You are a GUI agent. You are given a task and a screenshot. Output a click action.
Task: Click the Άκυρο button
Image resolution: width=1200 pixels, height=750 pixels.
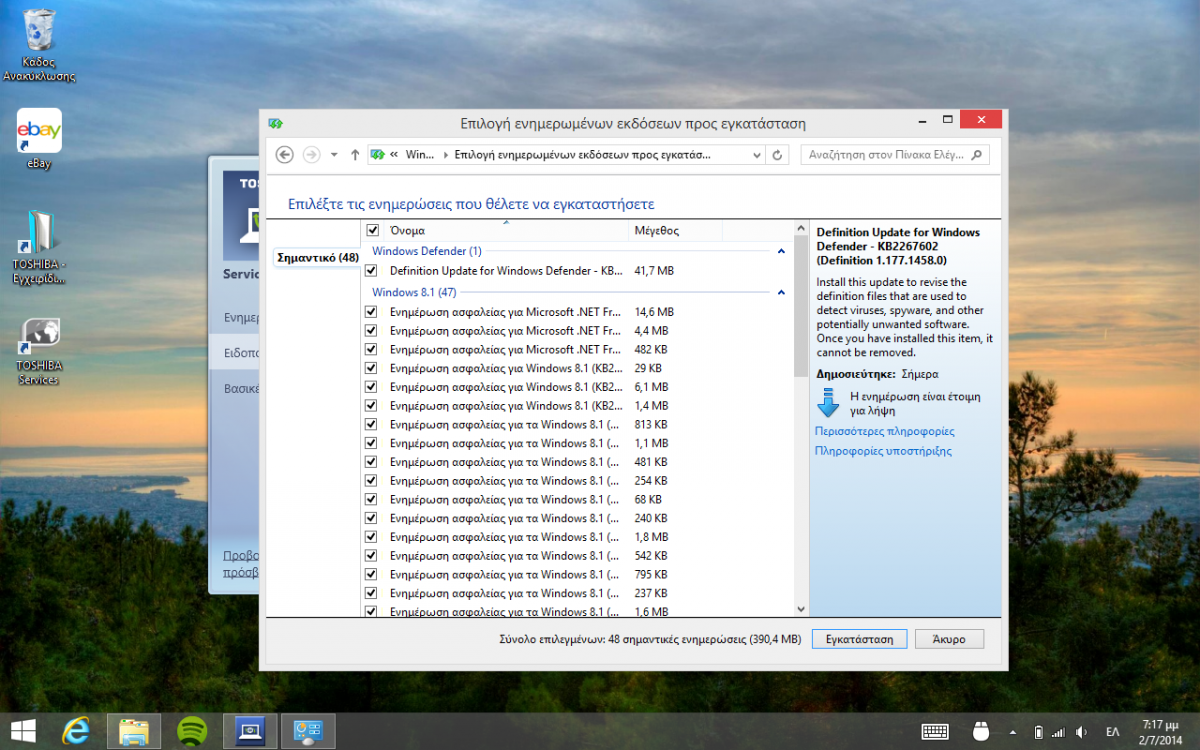coord(949,638)
